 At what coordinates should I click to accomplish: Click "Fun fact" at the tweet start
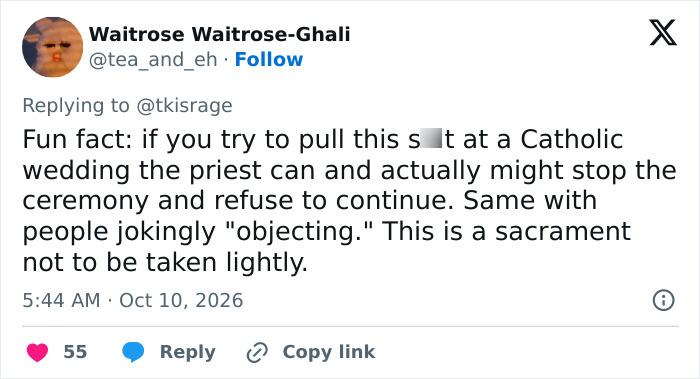point(77,139)
